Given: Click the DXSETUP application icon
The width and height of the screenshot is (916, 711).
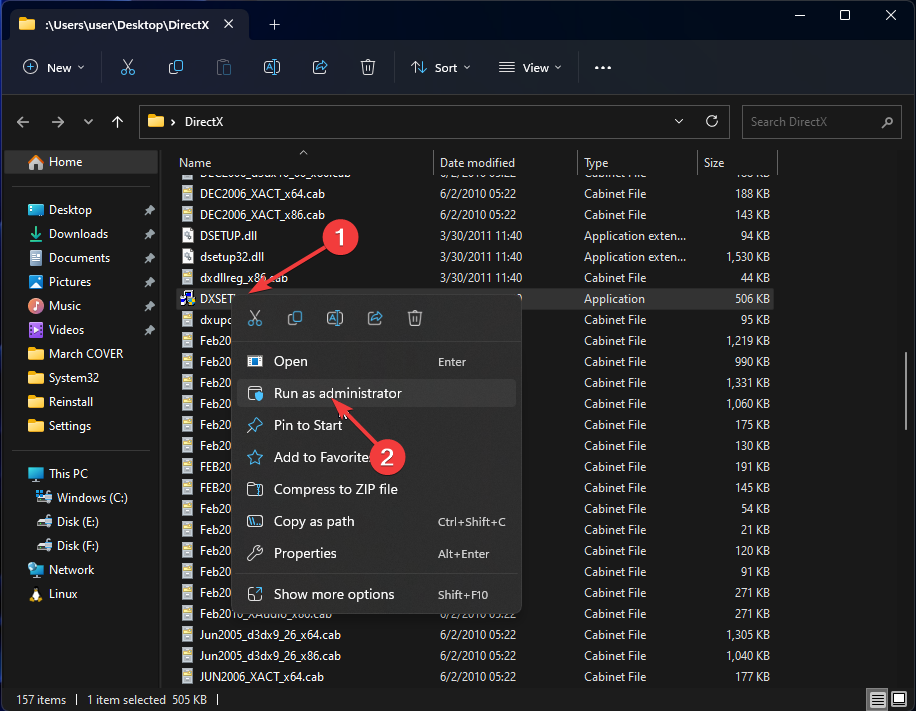Looking at the screenshot, I should point(188,299).
